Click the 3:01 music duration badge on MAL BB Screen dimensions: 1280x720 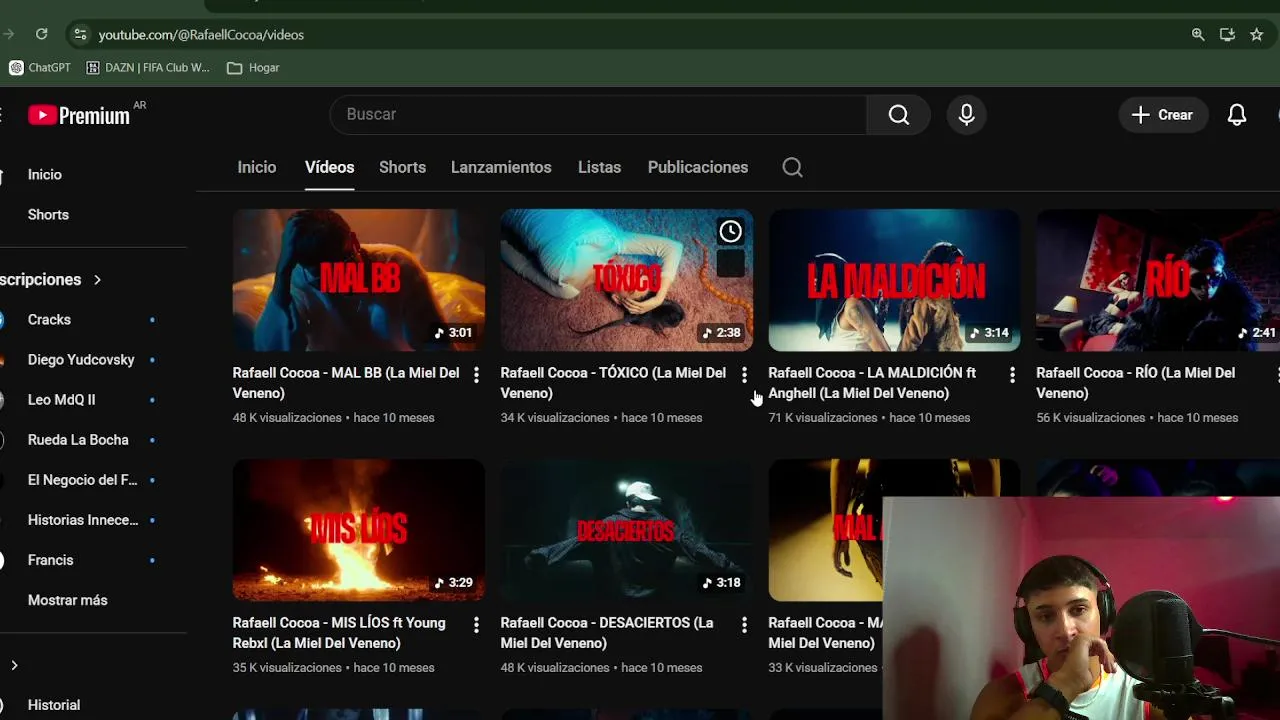coord(453,333)
